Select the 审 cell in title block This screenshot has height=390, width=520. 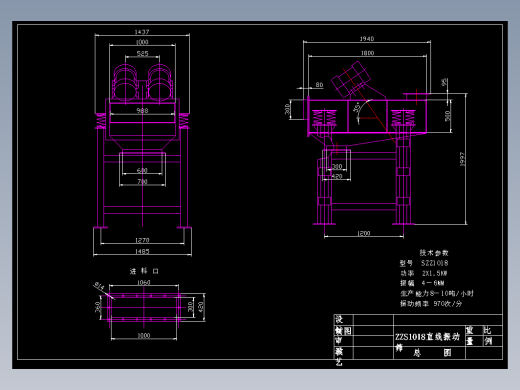pos(339,341)
